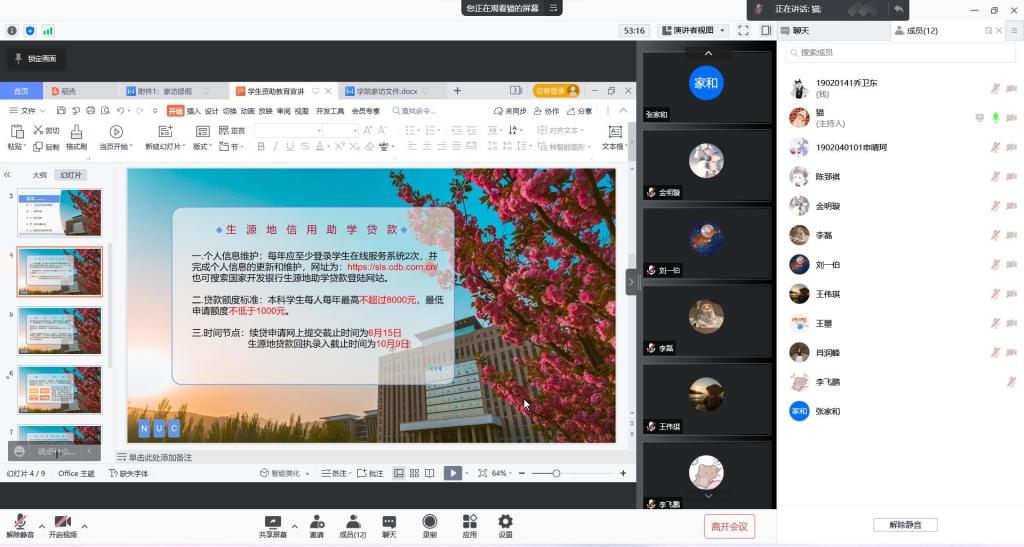
Task: Click the 分享 share button in WPS
Action: 579,111
